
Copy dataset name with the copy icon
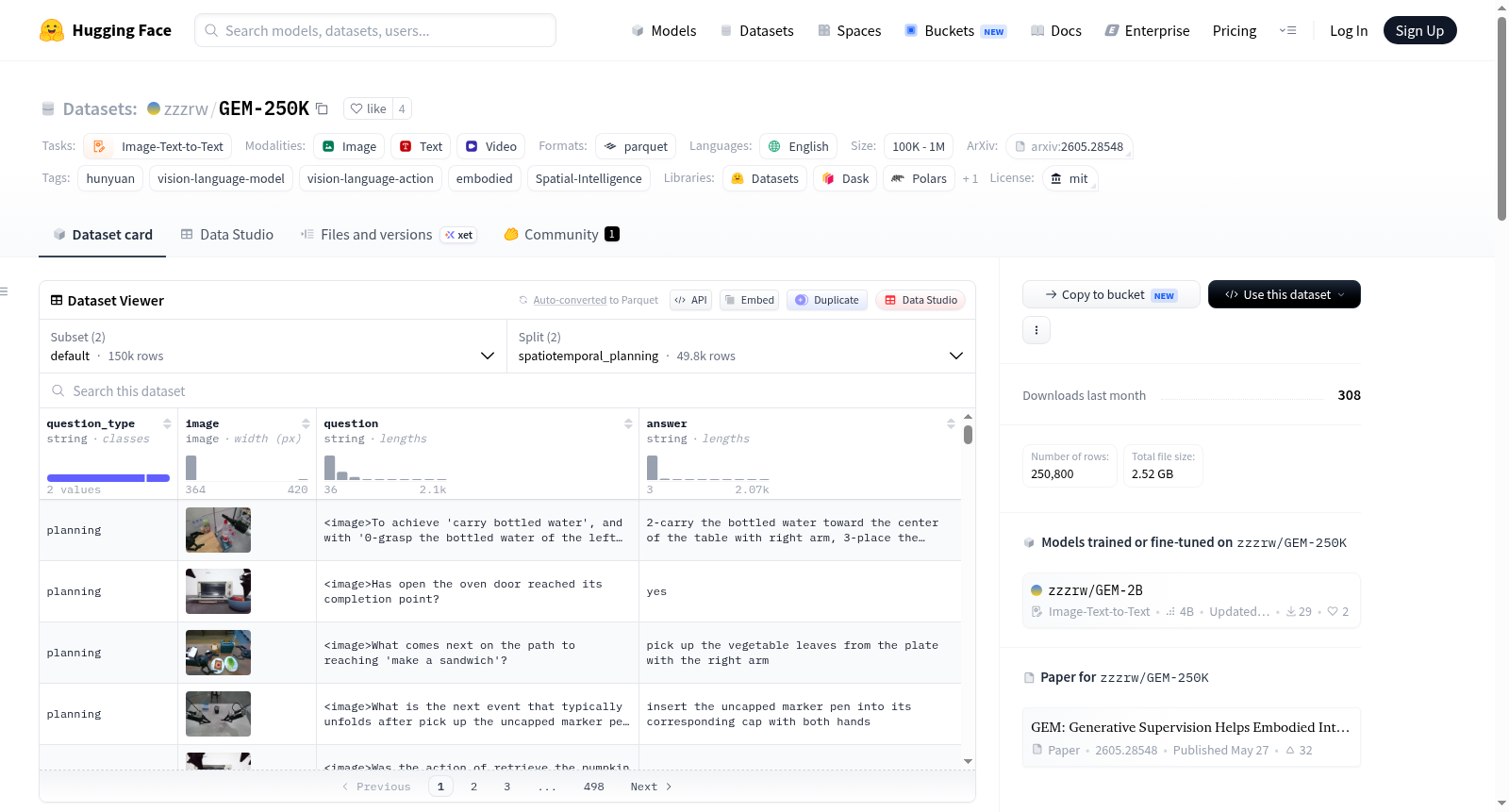tap(322, 108)
